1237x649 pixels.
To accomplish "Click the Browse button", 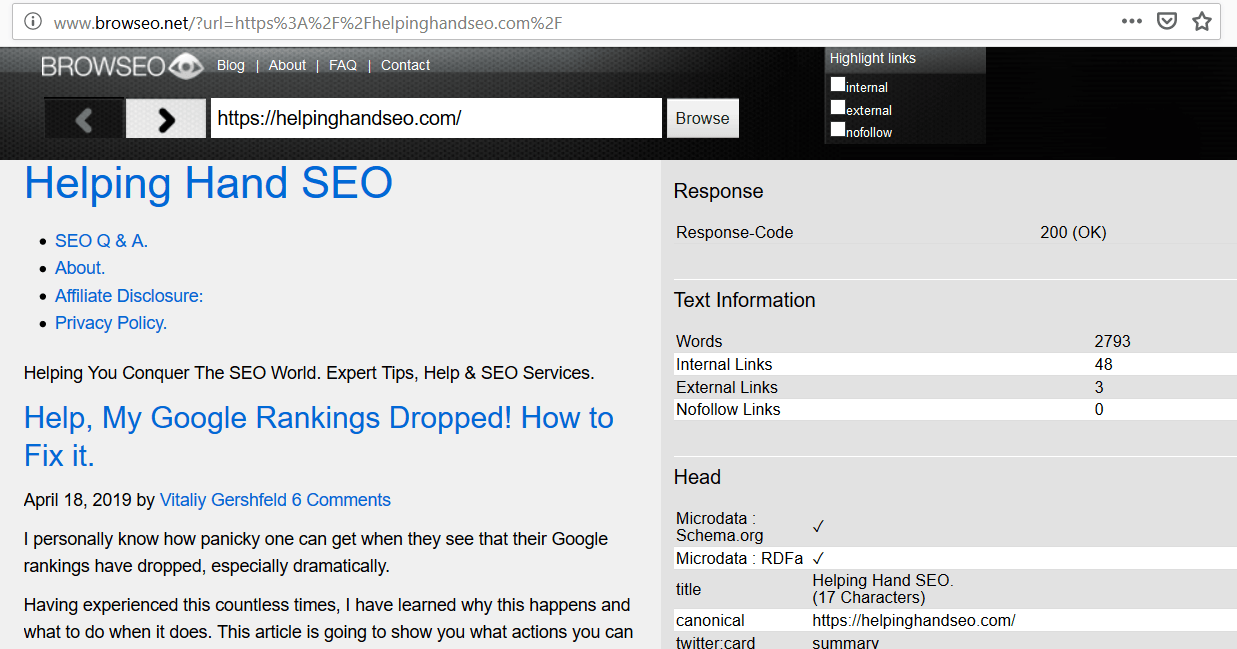I will pos(703,118).
